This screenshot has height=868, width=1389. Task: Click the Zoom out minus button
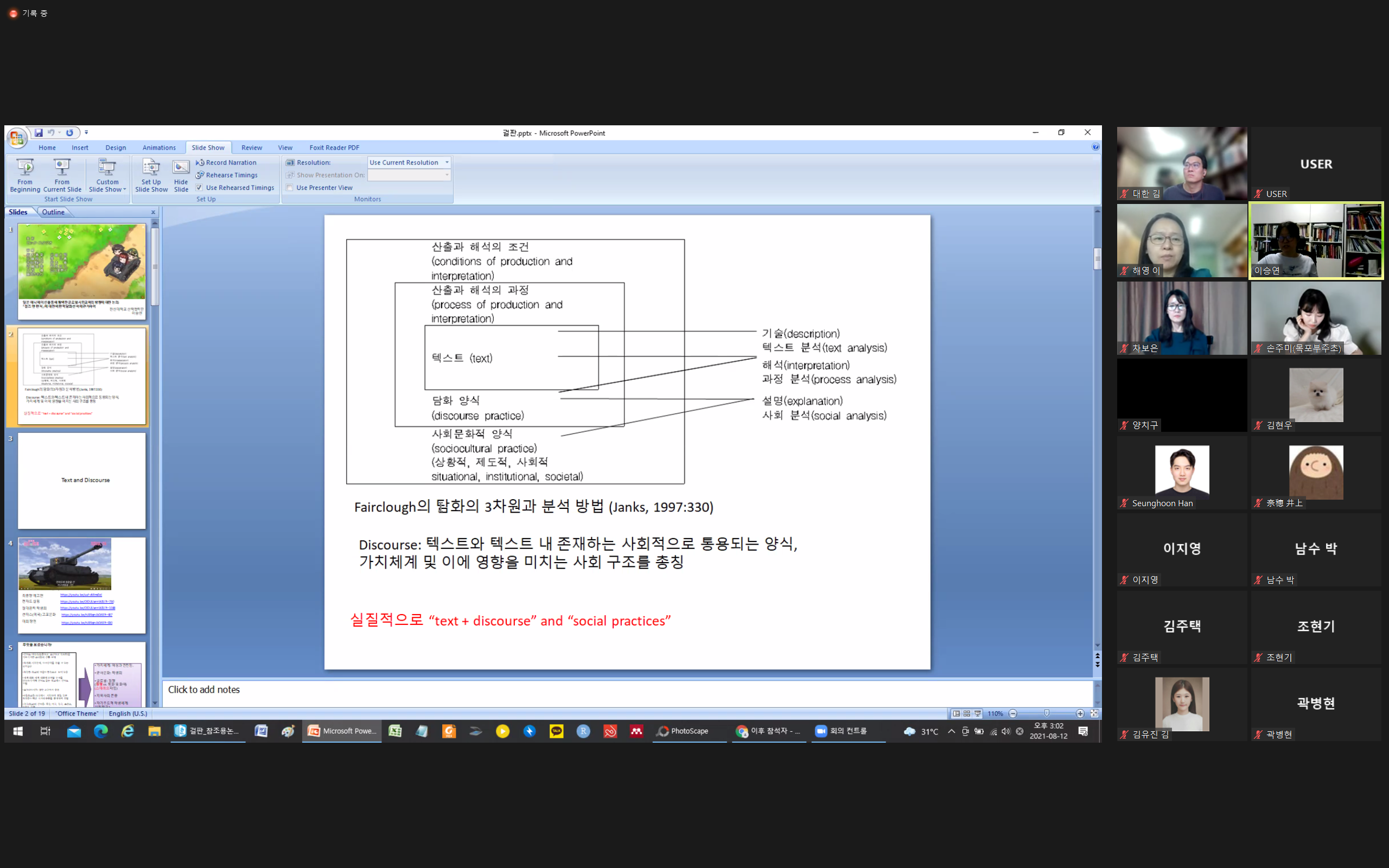point(1013,713)
